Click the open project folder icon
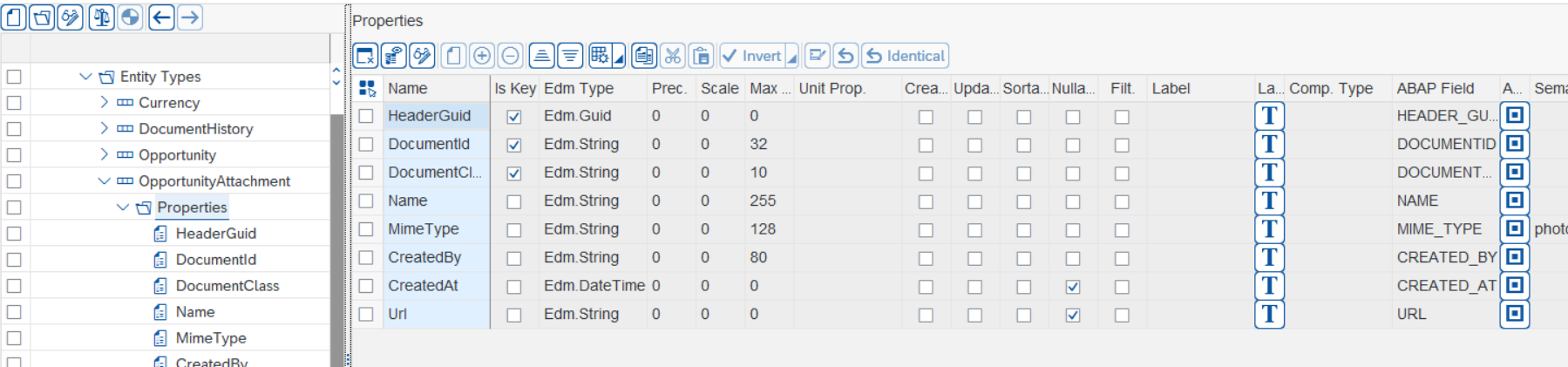Image resolution: width=1568 pixels, height=367 pixels. 42,17
